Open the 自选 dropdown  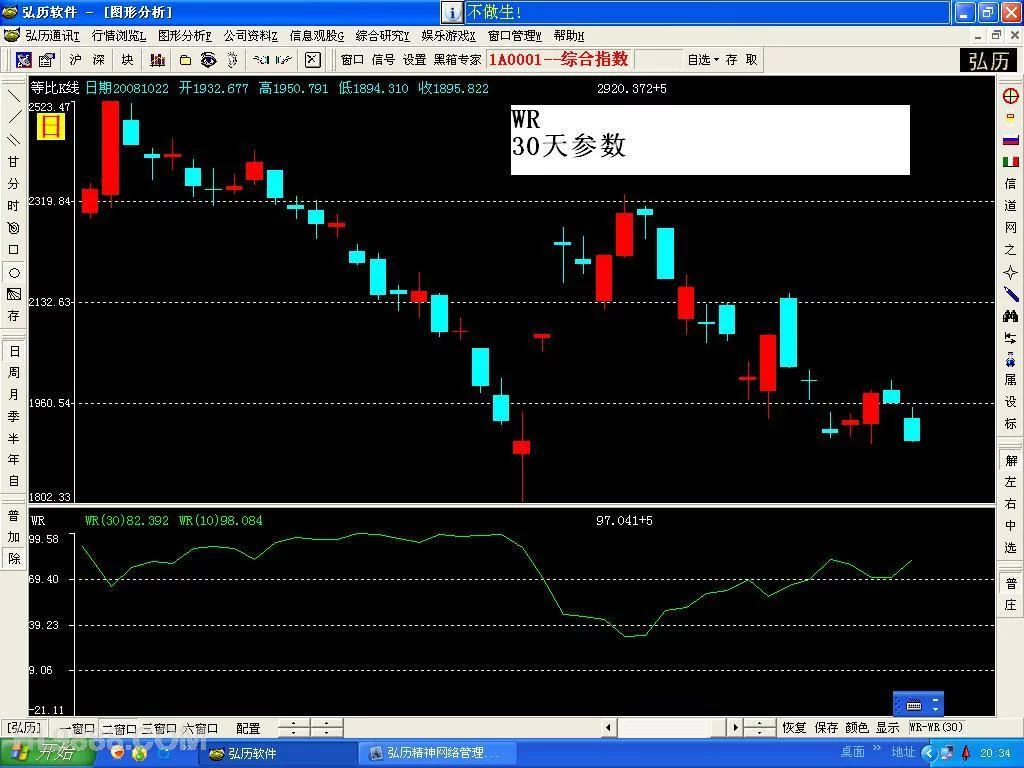(x=703, y=60)
